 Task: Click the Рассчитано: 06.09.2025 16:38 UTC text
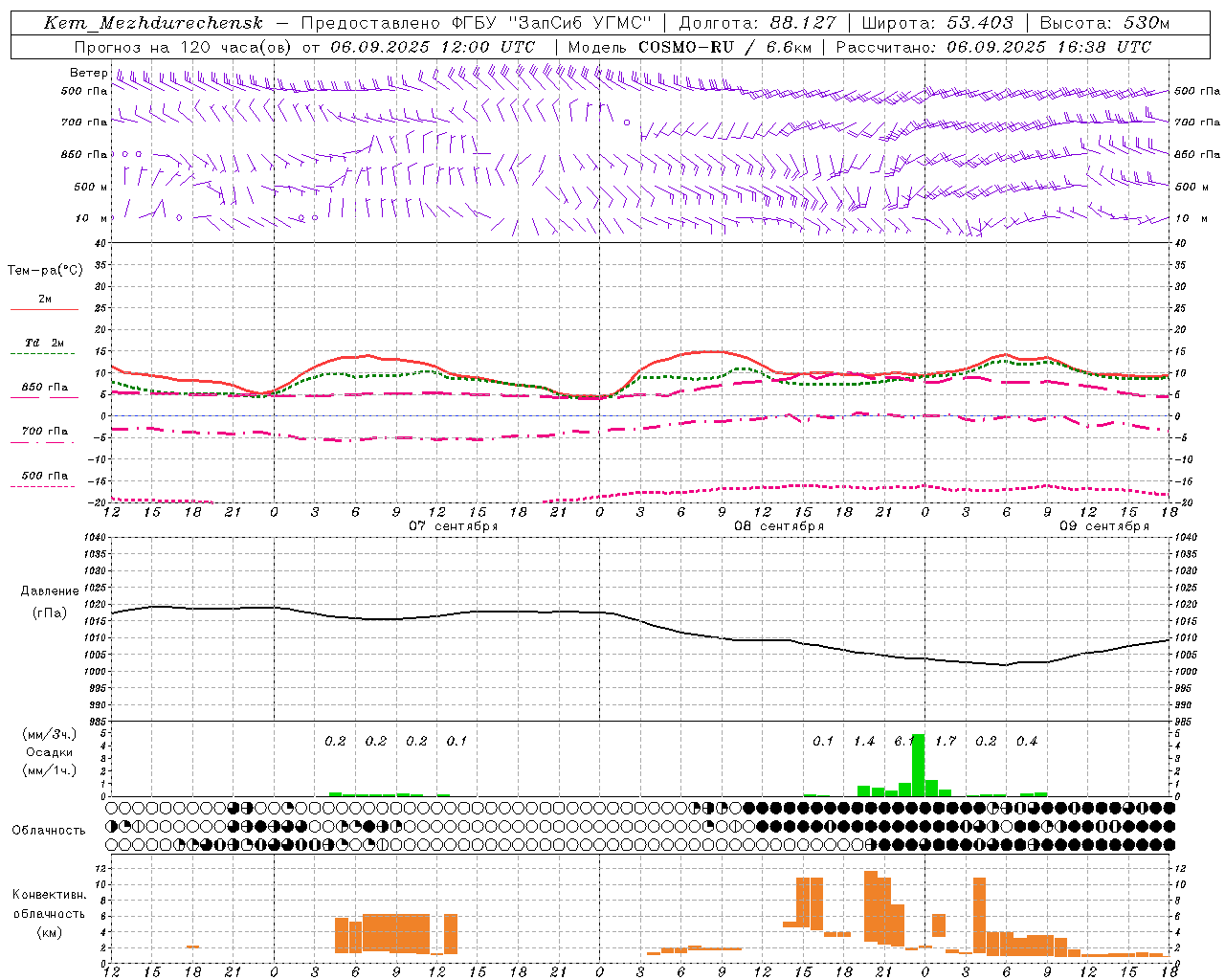[x=993, y=47]
